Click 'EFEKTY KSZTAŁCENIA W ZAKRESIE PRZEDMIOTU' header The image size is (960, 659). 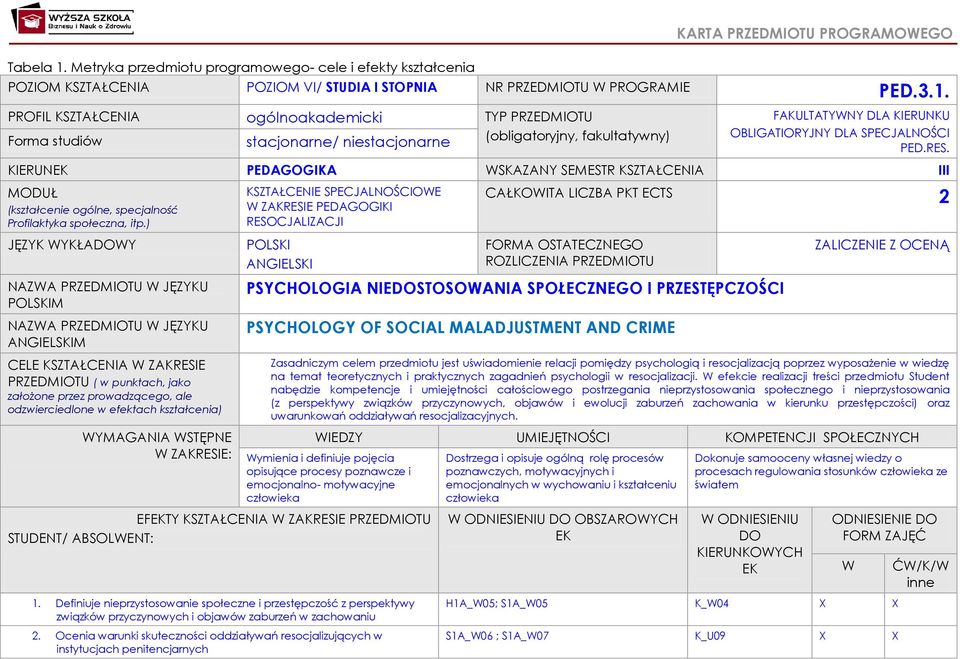(283, 519)
